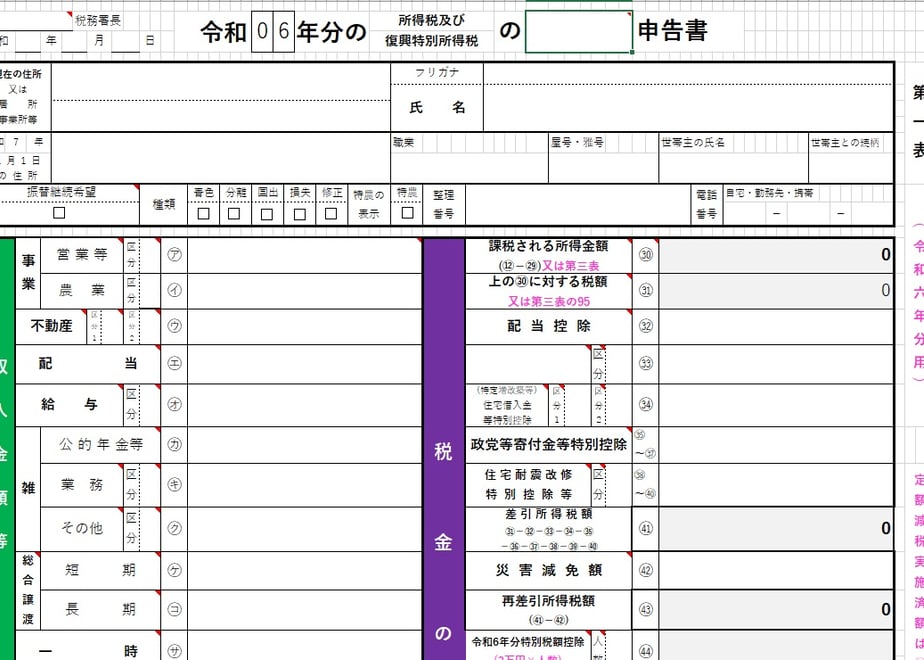Select the 復興特別所得税 heading text

(431, 41)
